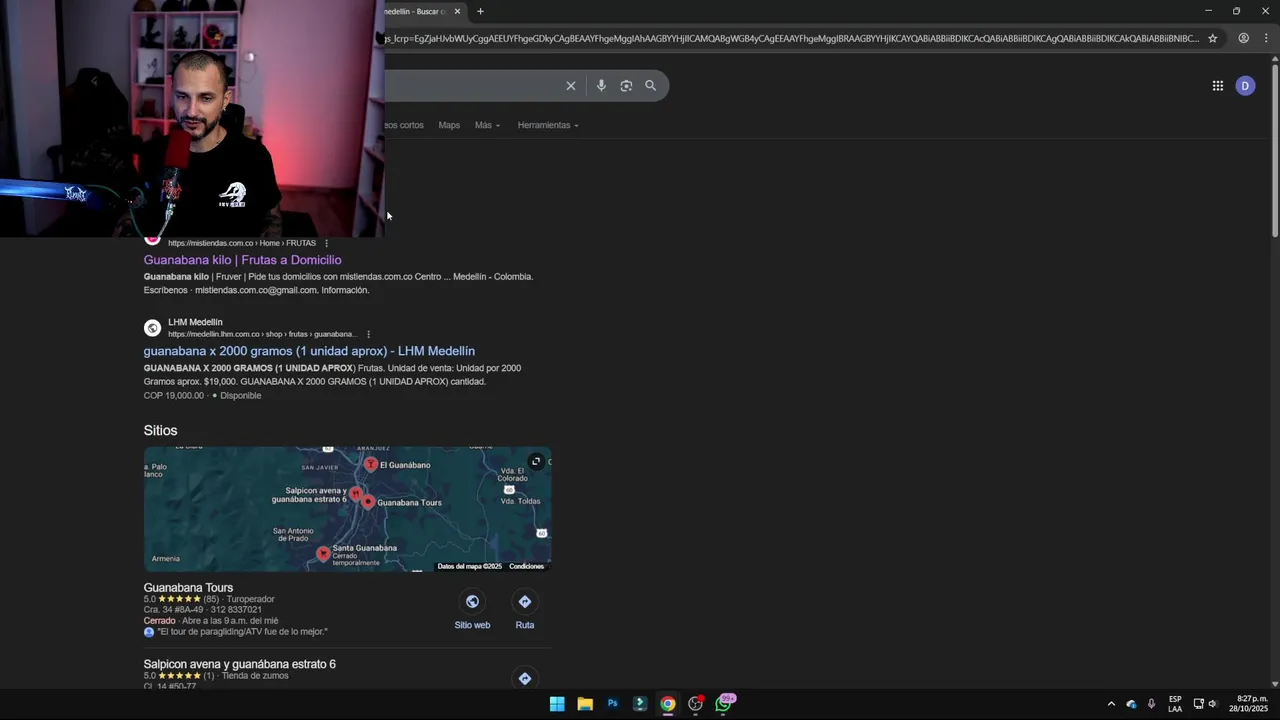Expand the Más search filter dropdown
1280x720 pixels.
point(487,125)
